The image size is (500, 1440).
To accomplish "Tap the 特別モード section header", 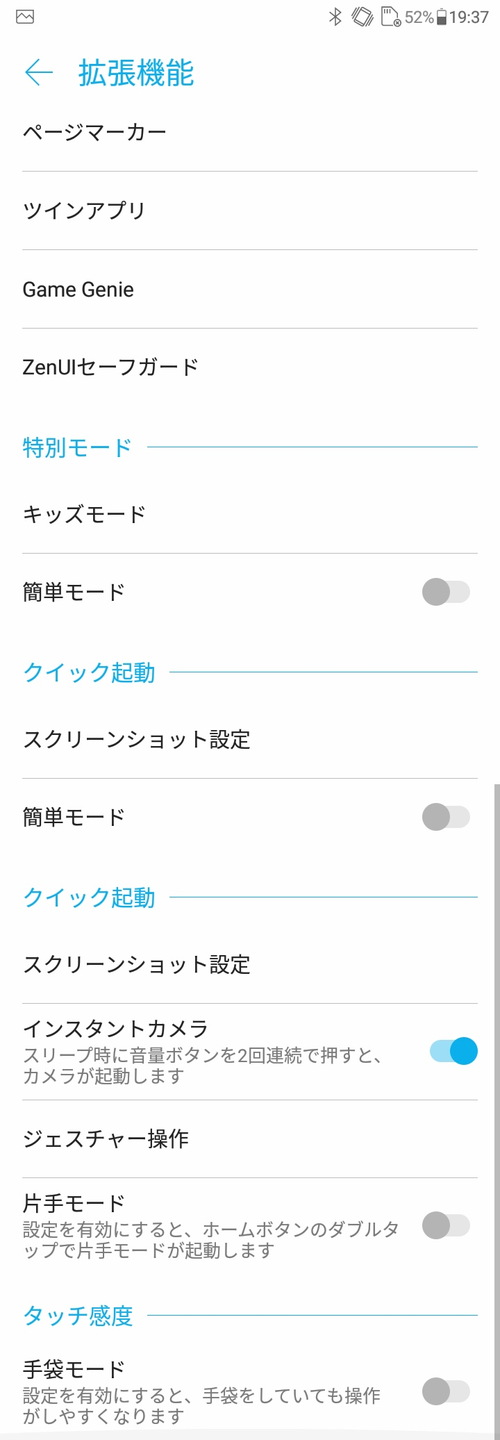I will [77, 447].
